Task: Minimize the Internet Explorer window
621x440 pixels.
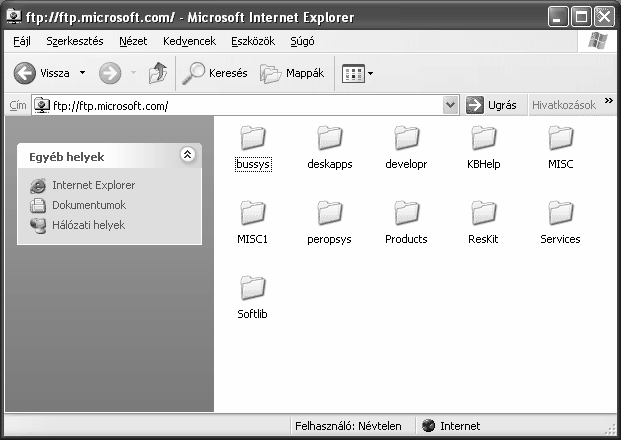Action: click(x=558, y=17)
